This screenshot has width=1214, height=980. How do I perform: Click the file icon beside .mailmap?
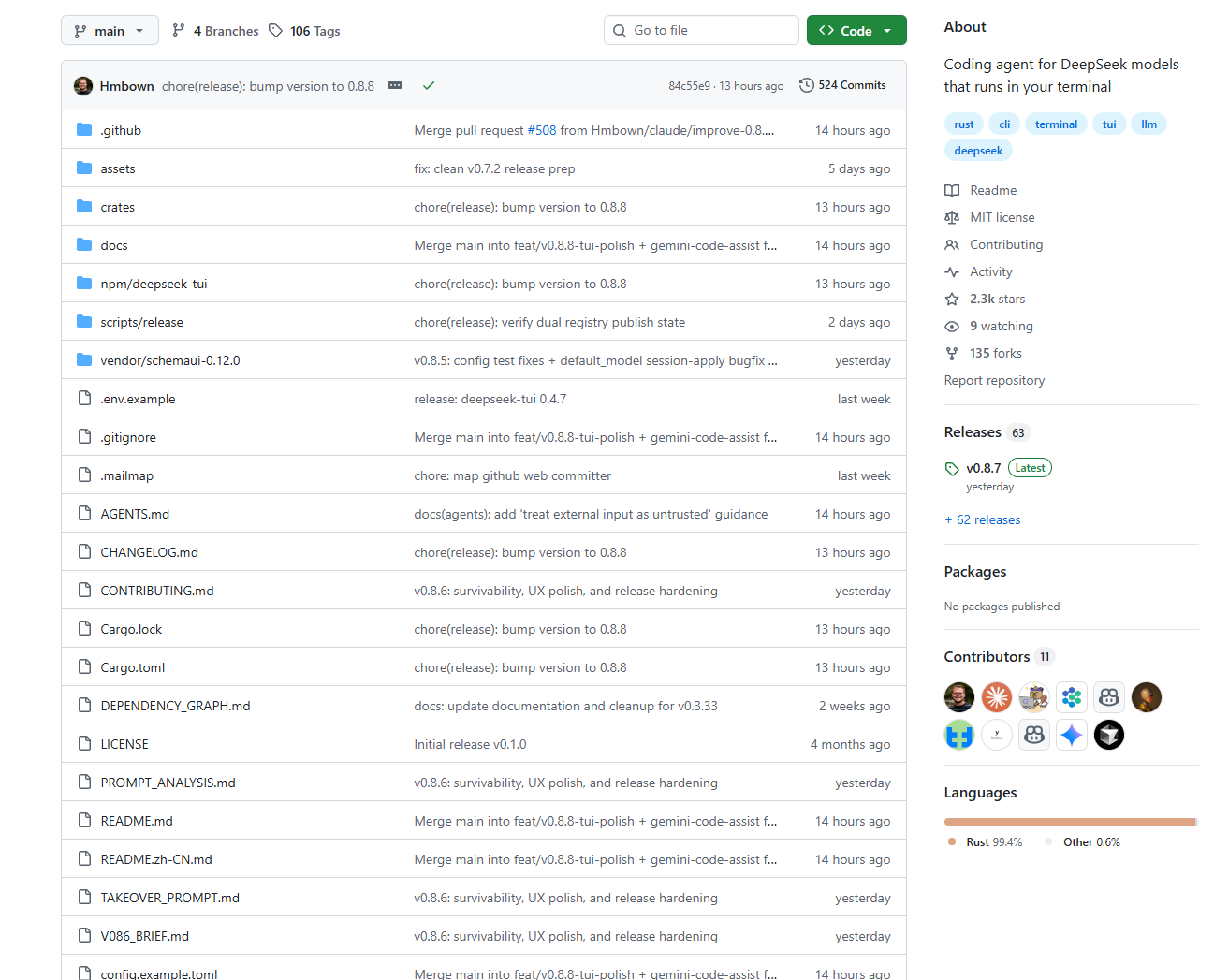click(84, 475)
